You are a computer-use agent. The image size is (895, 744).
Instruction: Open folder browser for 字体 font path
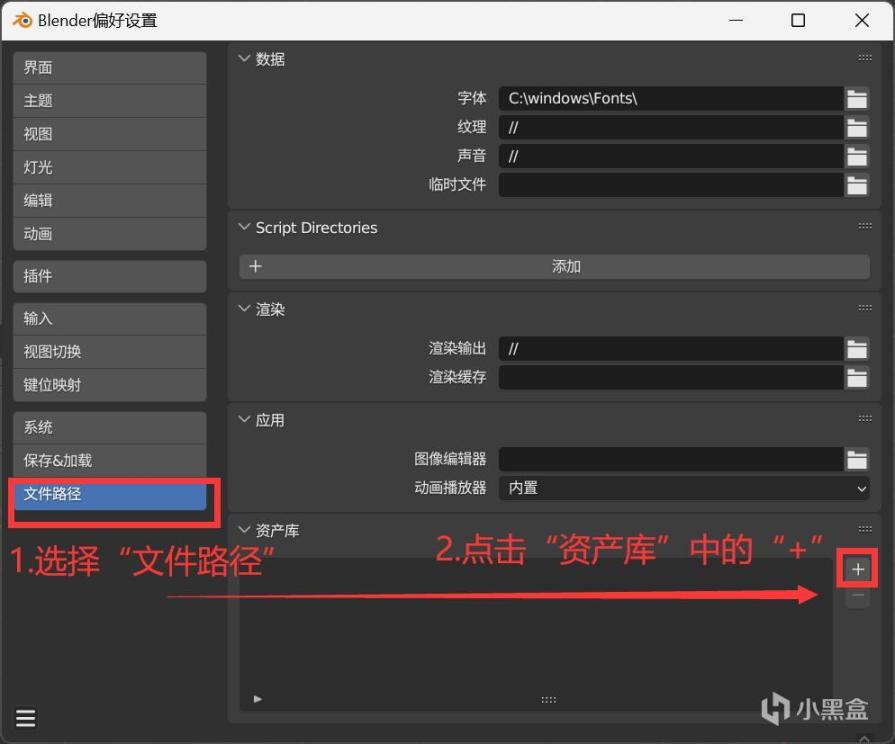(857, 98)
